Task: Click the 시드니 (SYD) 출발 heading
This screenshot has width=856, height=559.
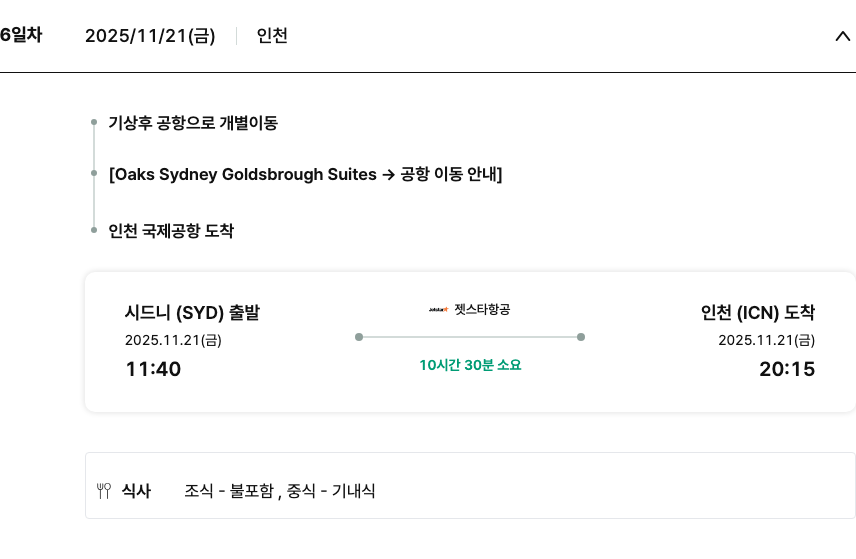Action: [x=192, y=312]
